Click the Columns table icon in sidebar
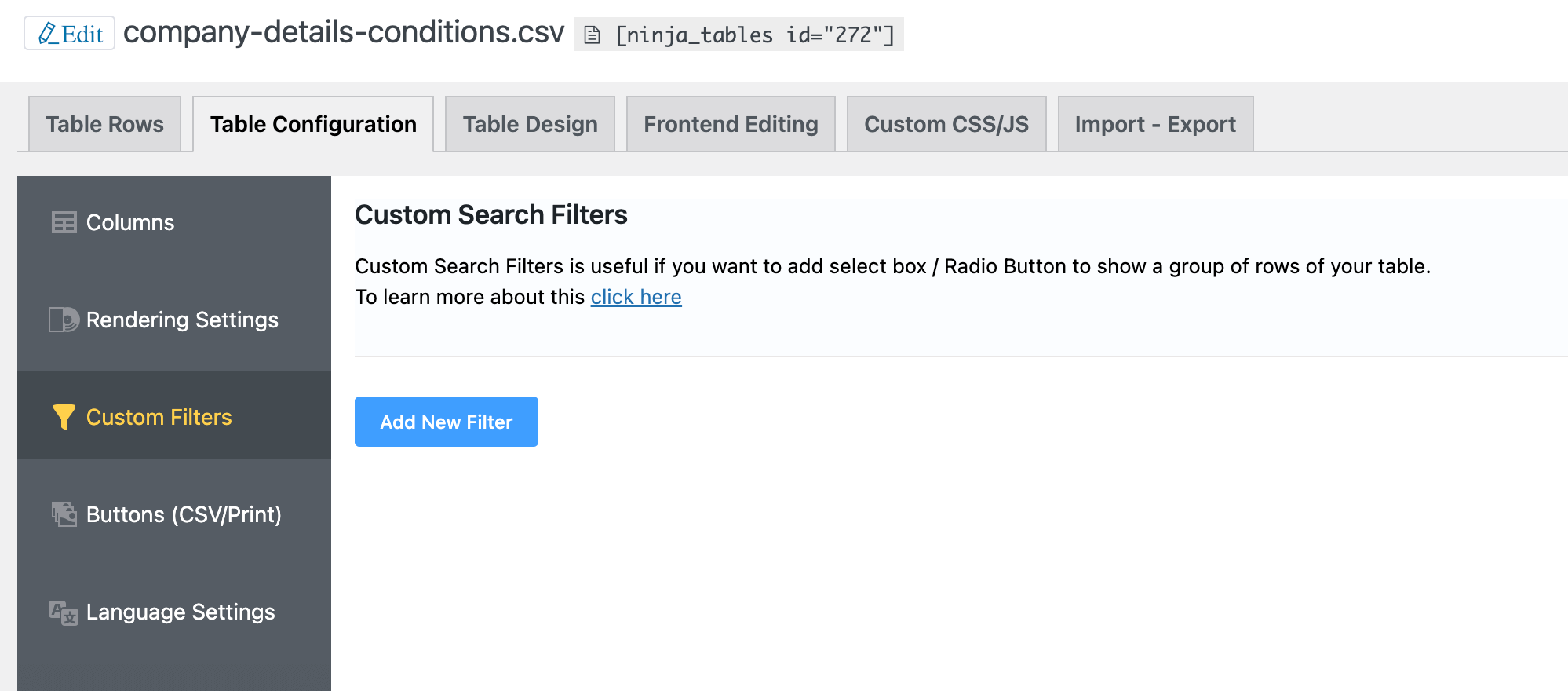The image size is (1568, 691). coord(64,222)
